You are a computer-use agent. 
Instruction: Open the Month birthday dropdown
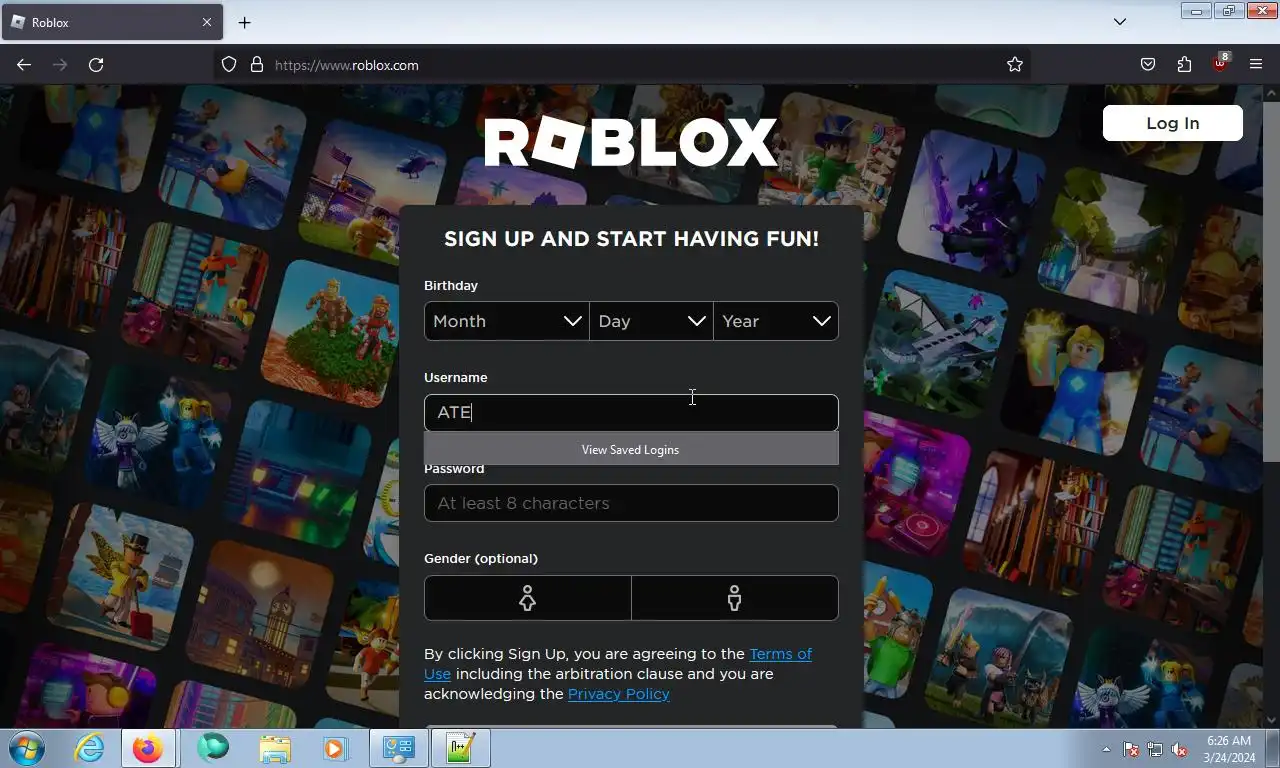(507, 321)
